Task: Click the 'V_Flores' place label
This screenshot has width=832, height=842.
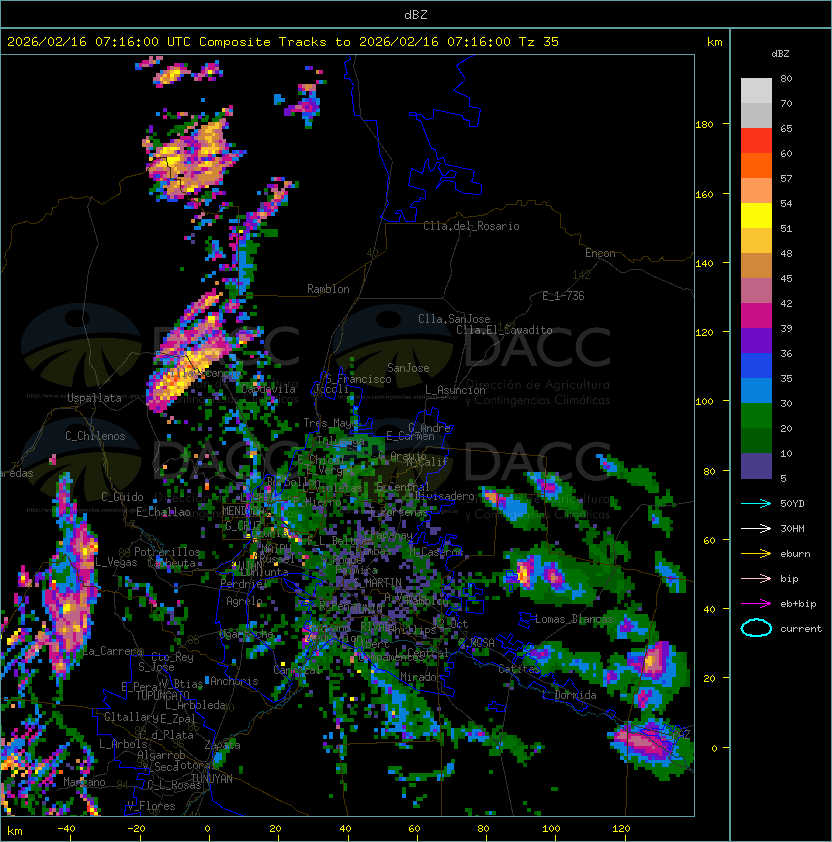Action: [151, 806]
